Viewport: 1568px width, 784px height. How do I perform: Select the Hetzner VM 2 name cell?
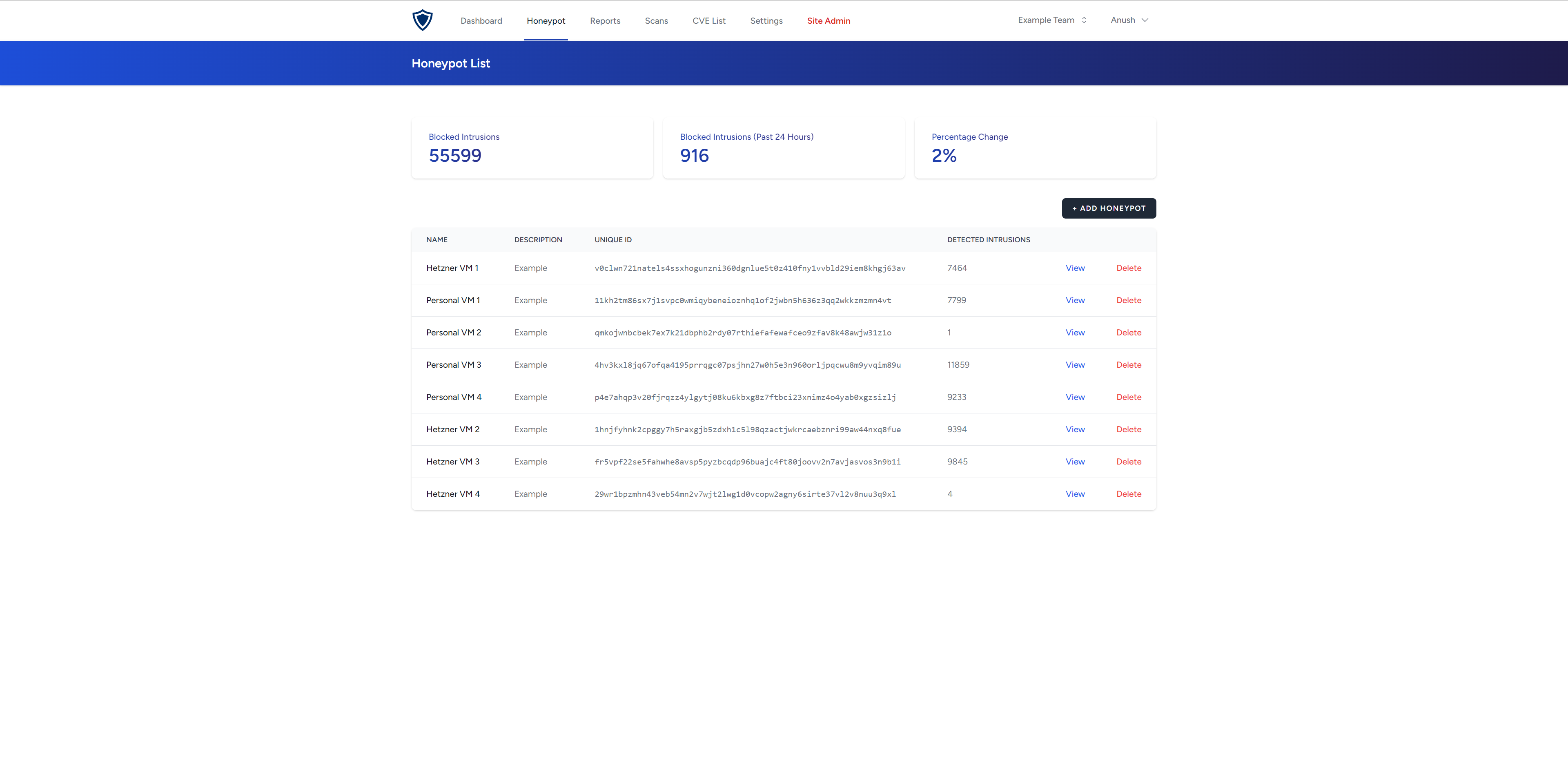[453, 429]
